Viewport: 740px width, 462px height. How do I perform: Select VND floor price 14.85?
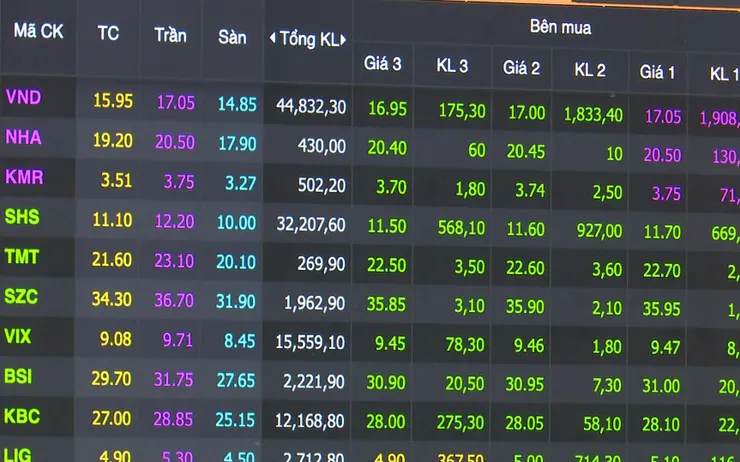(x=237, y=104)
